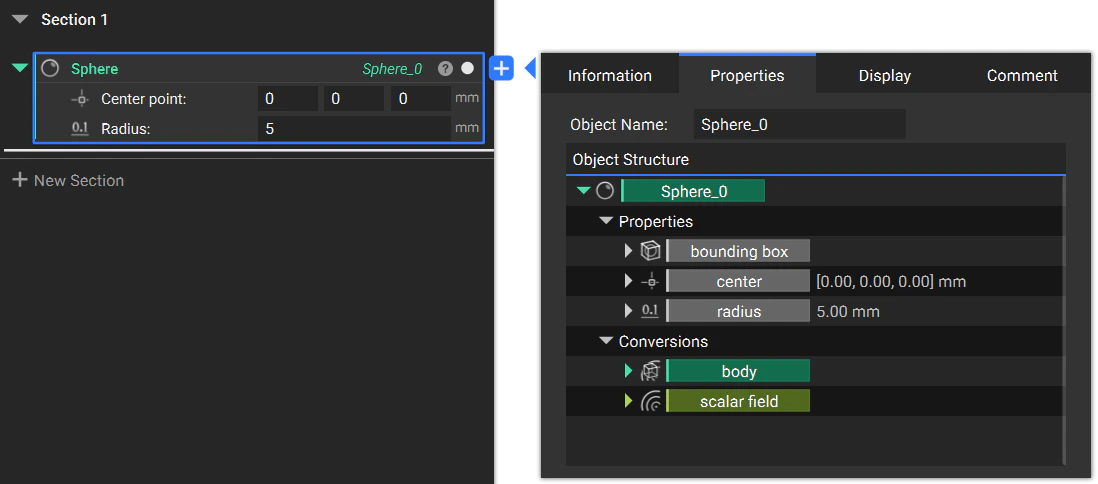1098x484 pixels.
Task: Expand the radius property
Action: click(x=628, y=311)
